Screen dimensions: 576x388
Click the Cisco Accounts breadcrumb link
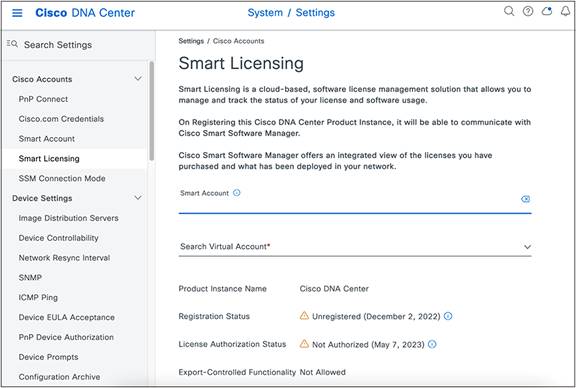pos(238,41)
